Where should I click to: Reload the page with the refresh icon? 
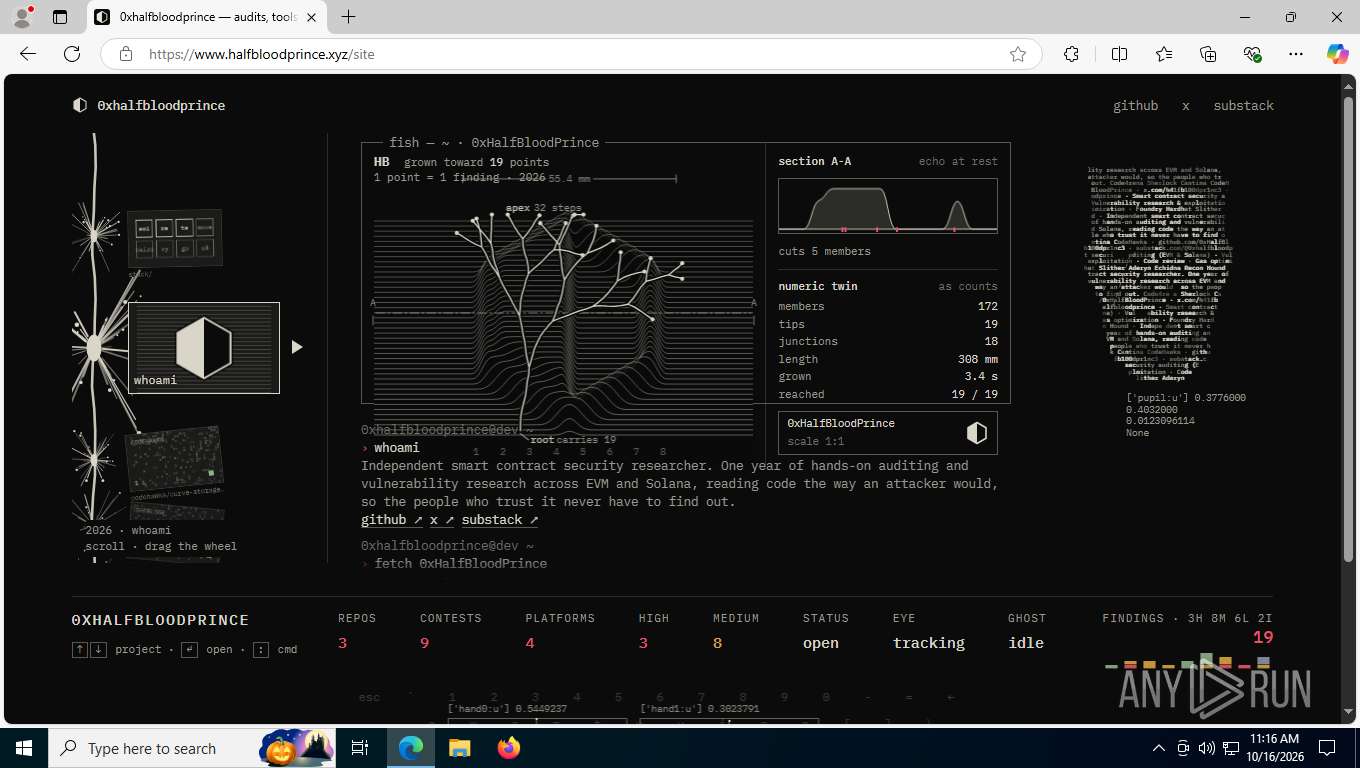[x=72, y=54]
